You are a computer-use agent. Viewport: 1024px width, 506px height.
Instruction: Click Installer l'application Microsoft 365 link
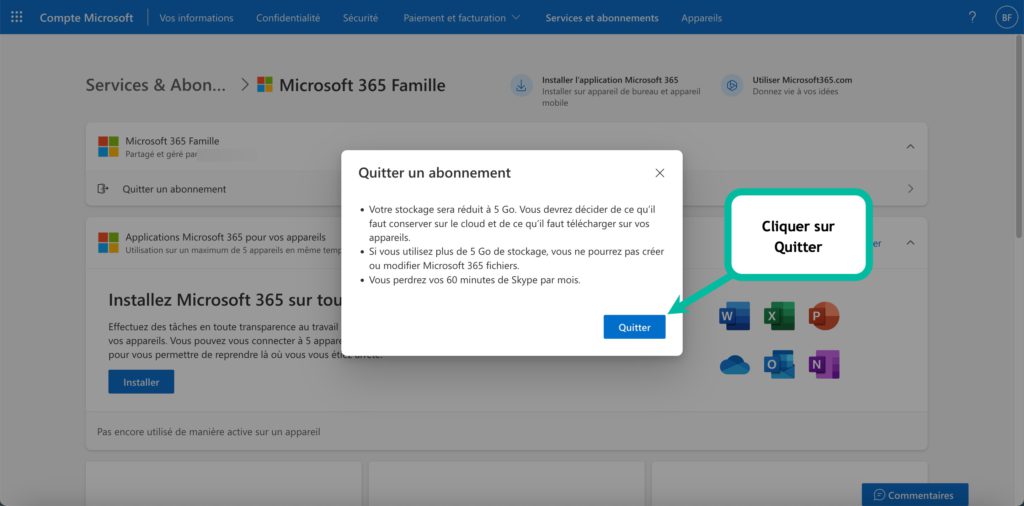[x=610, y=80]
